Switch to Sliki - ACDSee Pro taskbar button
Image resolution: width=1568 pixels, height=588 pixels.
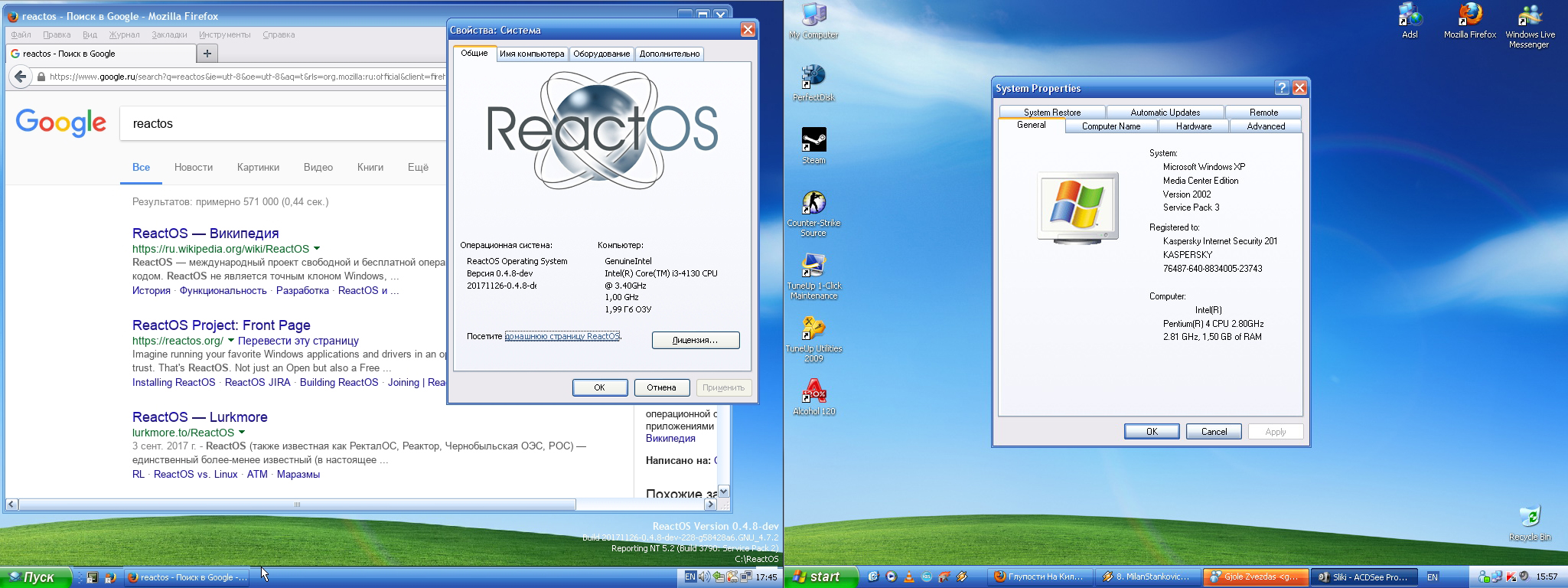(1364, 577)
